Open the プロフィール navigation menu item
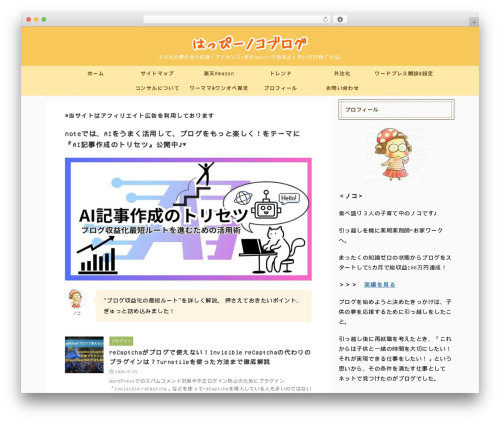This screenshot has width=500, height=423. pyautogui.click(x=280, y=88)
